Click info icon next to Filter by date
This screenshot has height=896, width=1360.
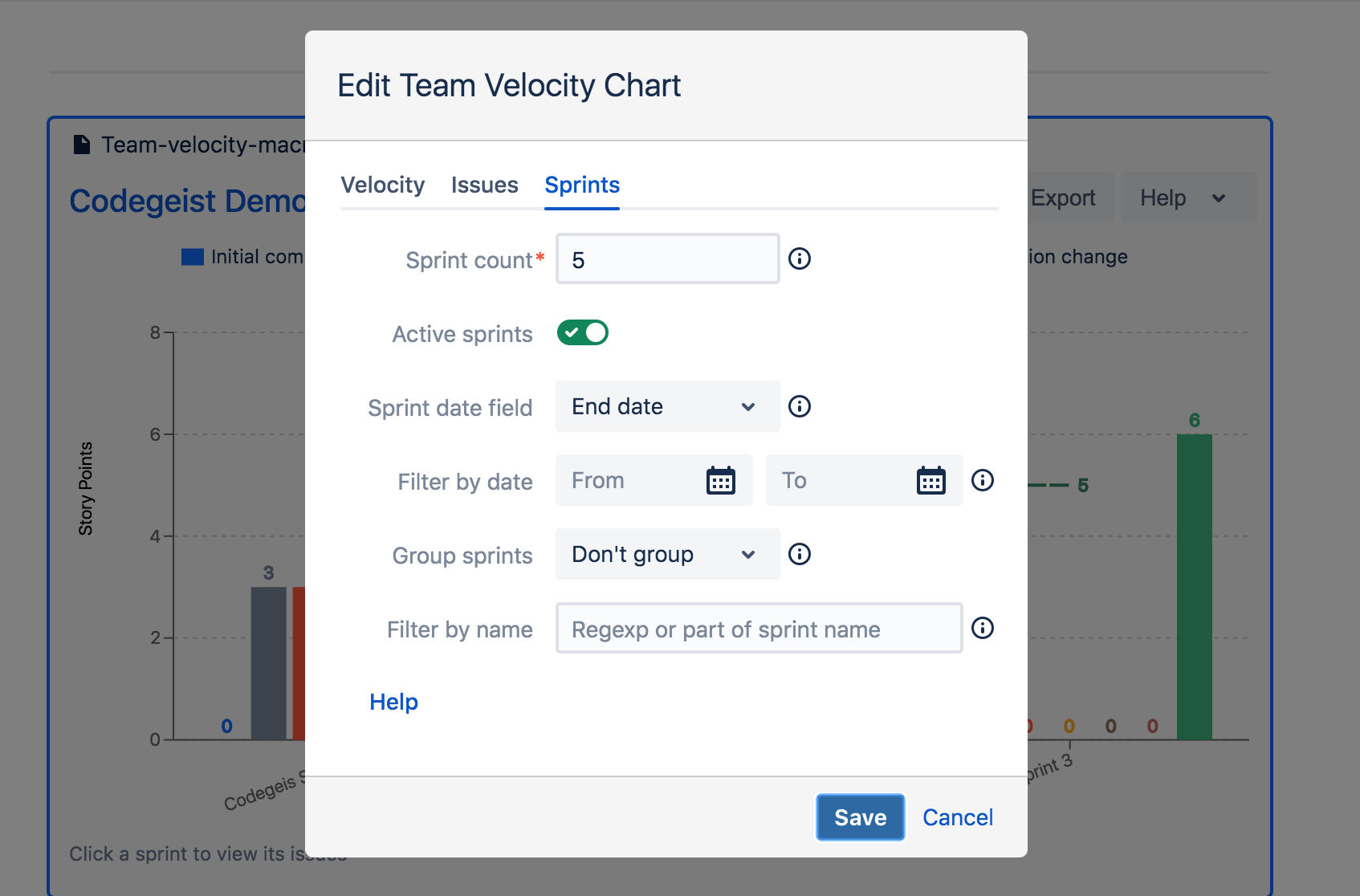coord(983,480)
